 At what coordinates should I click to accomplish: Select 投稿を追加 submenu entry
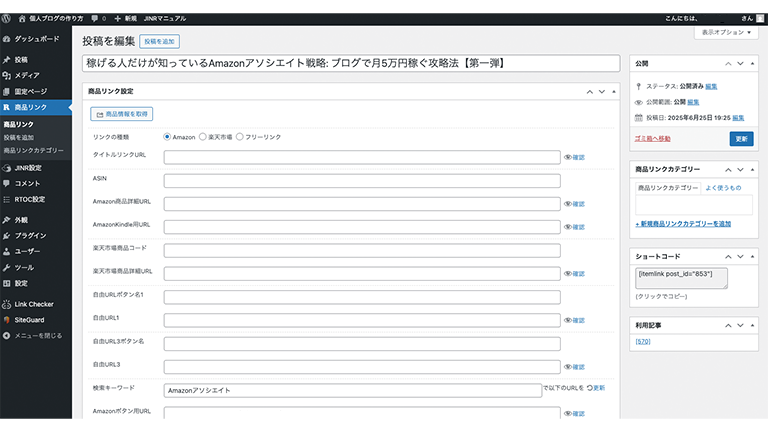(19, 138)
